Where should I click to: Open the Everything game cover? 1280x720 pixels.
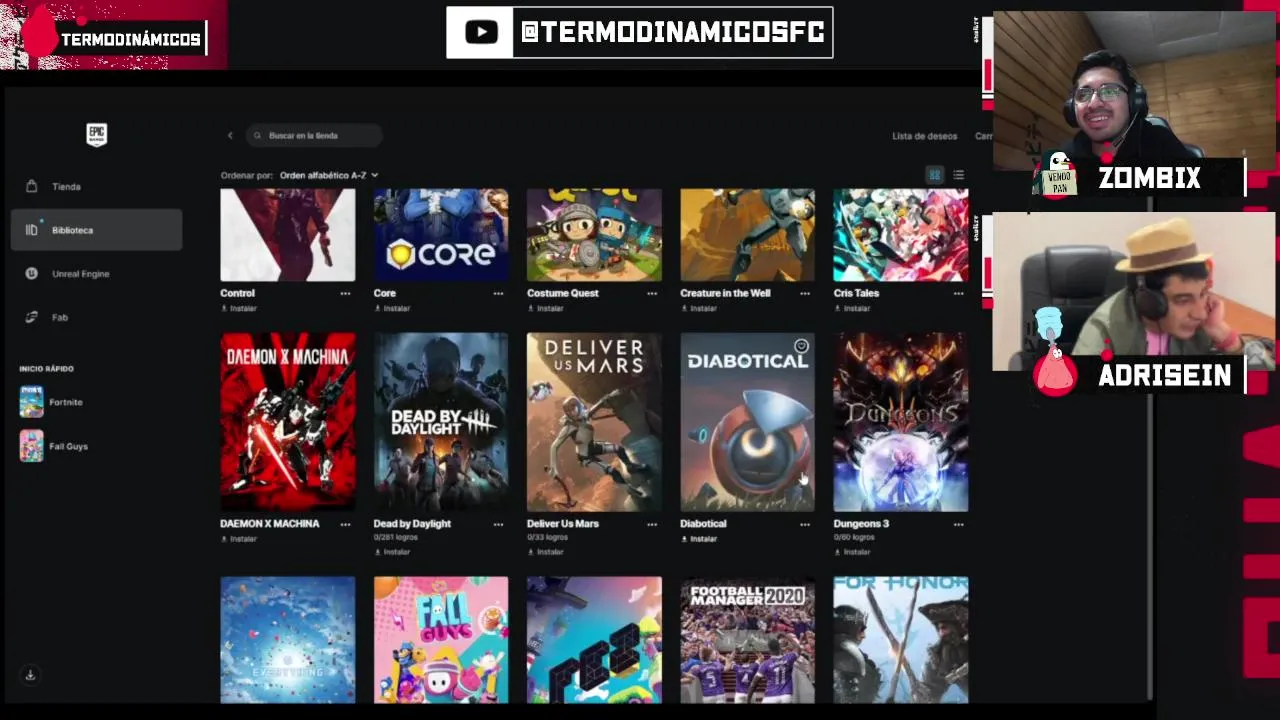[x=288, y=640]
